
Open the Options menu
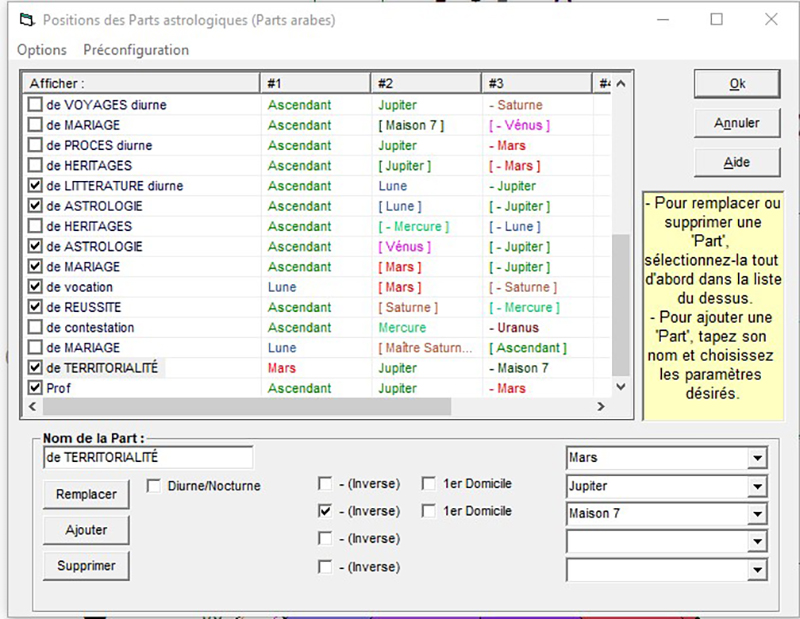click(x=42, y=50)
